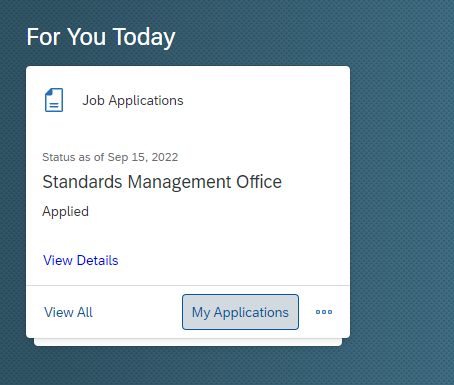Image resolution: width=454 pixels, height=385 pixels.
Task: Expand more actions beside My Applications
Action: [x=324, y=312]
